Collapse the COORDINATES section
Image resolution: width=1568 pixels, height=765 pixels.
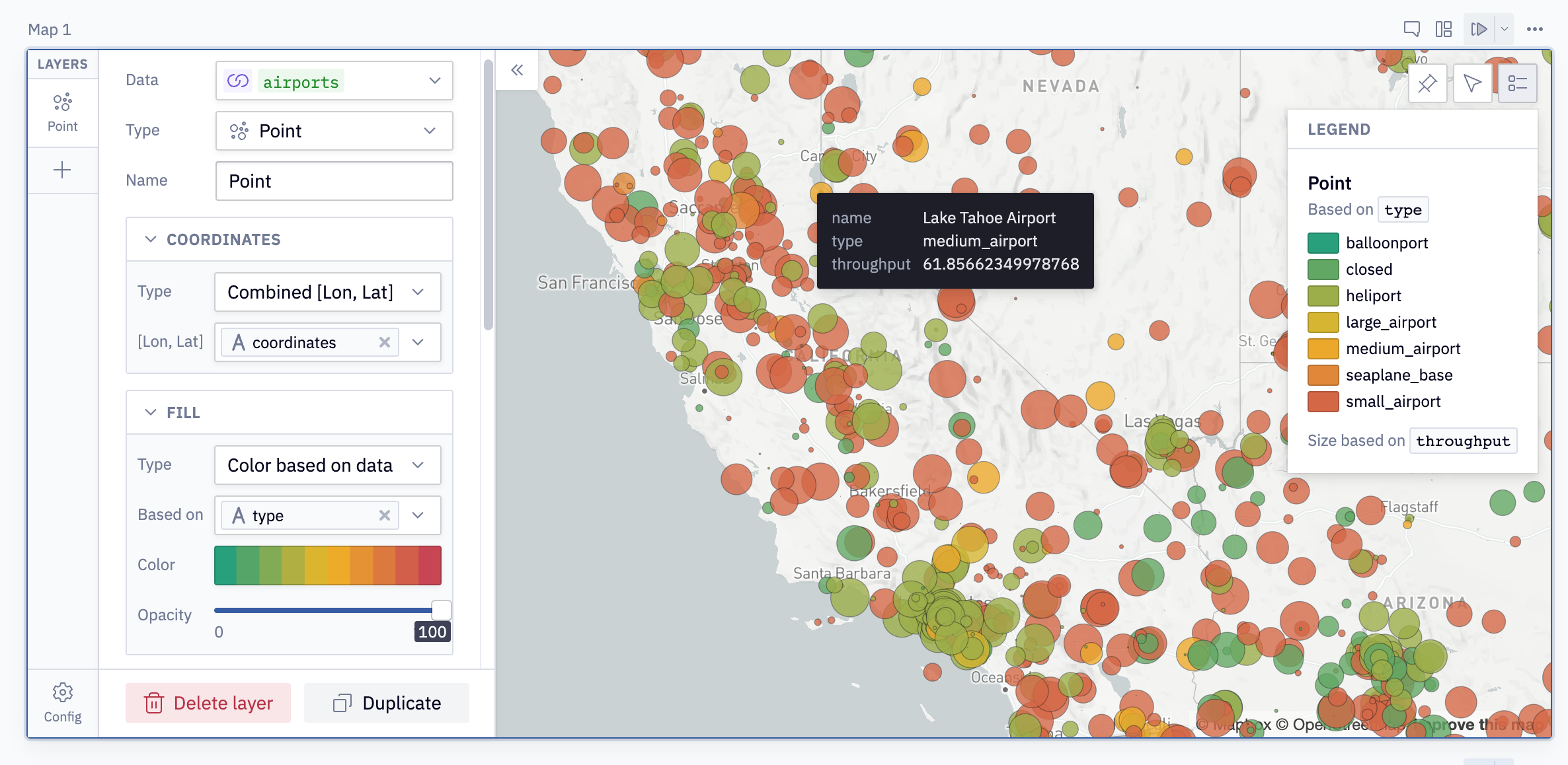pos(151,239)
